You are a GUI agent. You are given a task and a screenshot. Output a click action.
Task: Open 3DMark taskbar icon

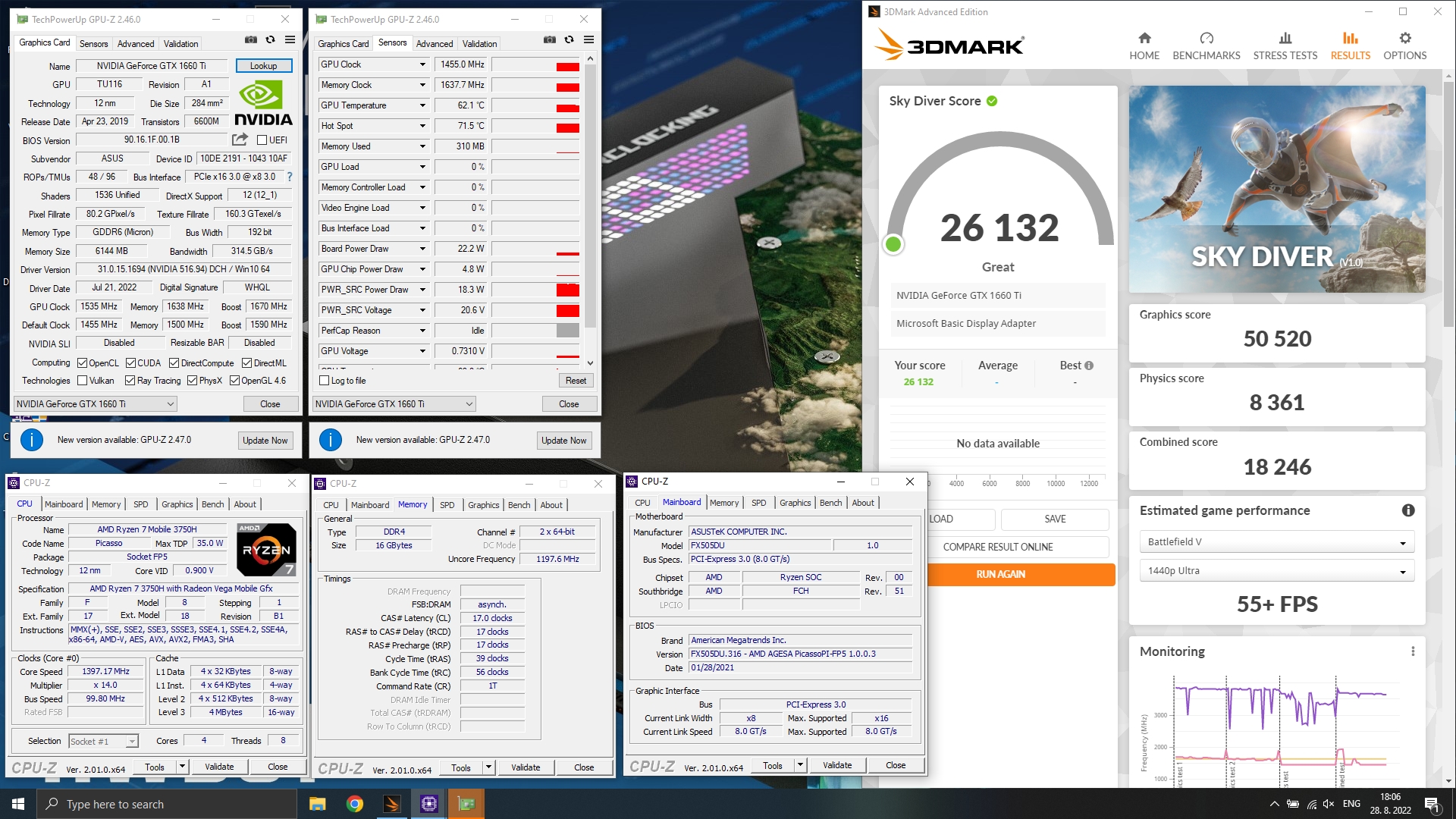point(391,804)
